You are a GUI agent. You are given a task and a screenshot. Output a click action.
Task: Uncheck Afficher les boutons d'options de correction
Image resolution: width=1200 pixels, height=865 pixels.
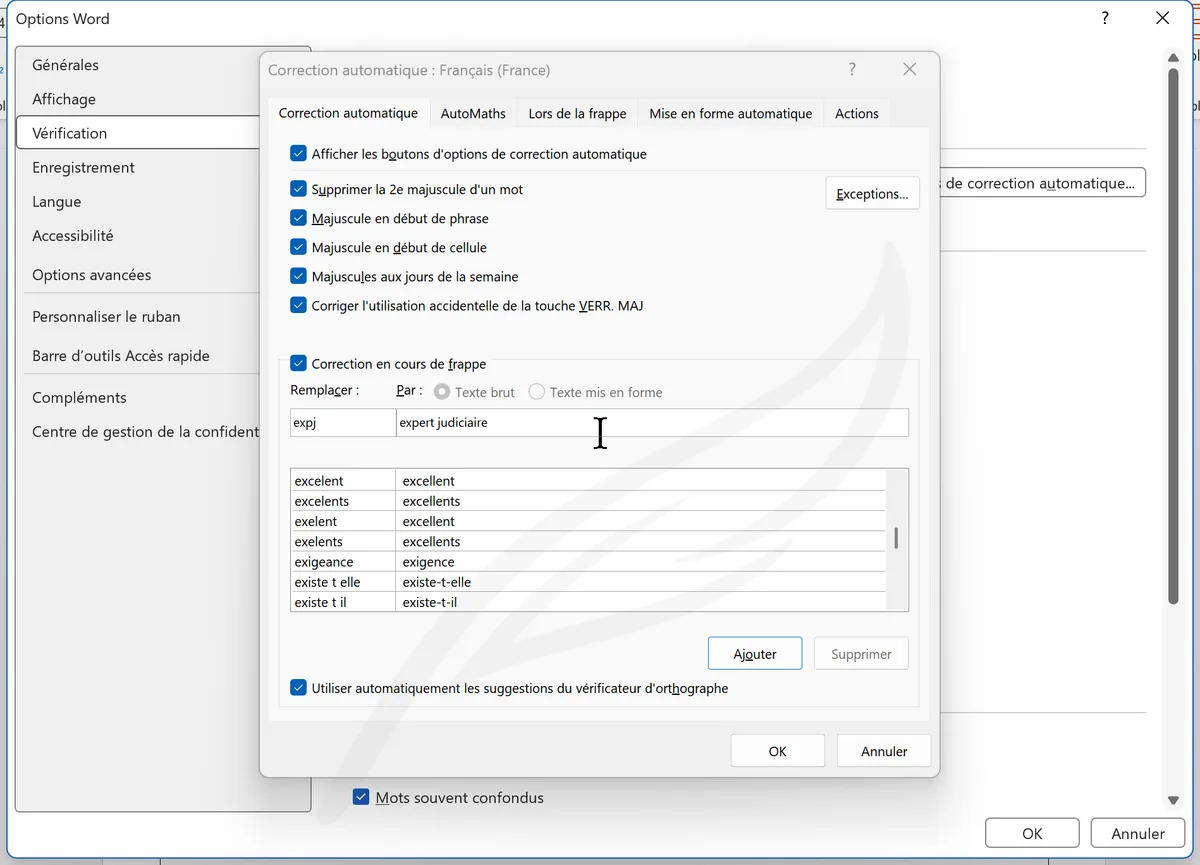(x=298, y=154)
